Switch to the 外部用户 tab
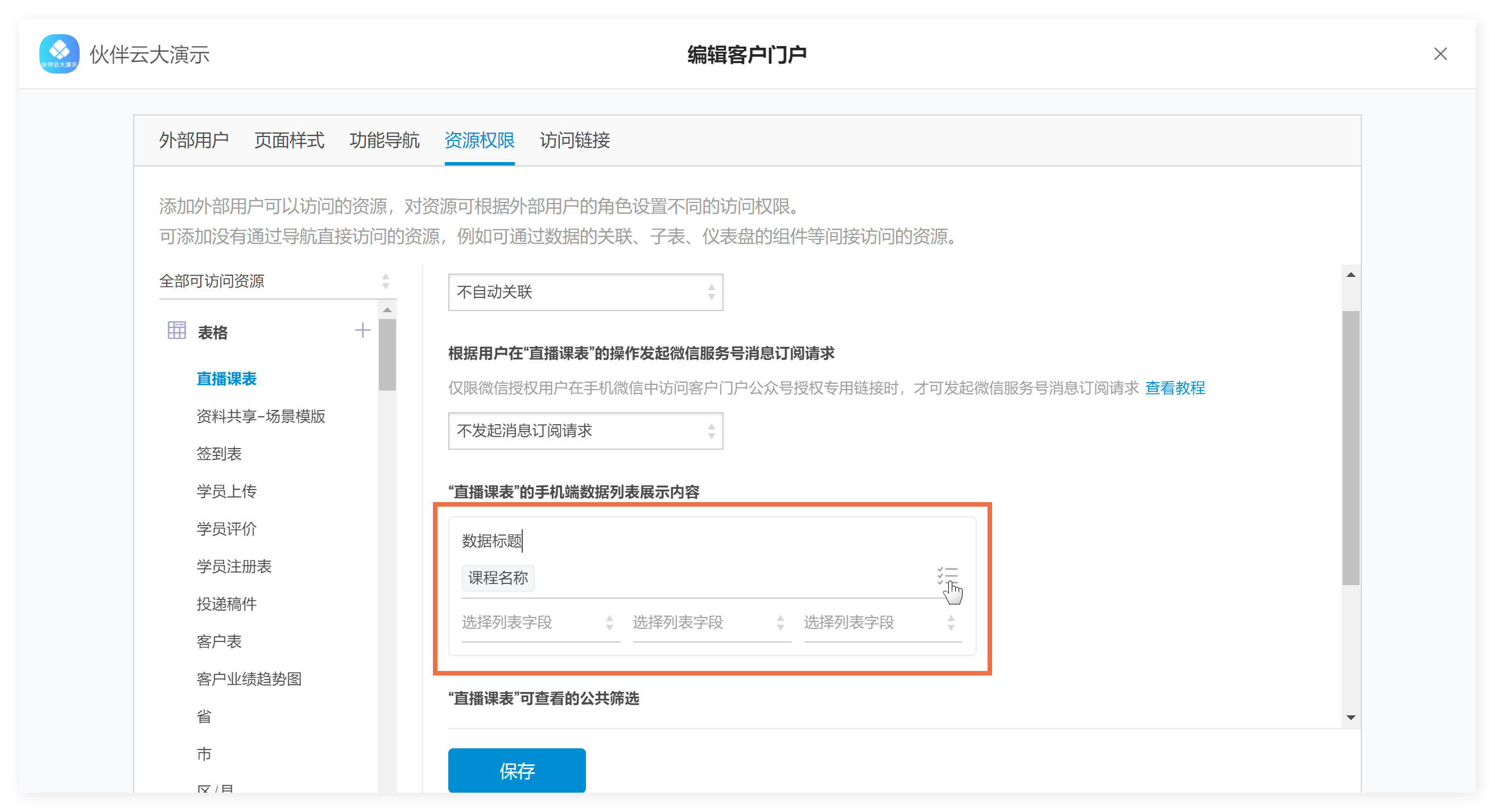Viewport: 1495px width, 812px height. point(194,140)
